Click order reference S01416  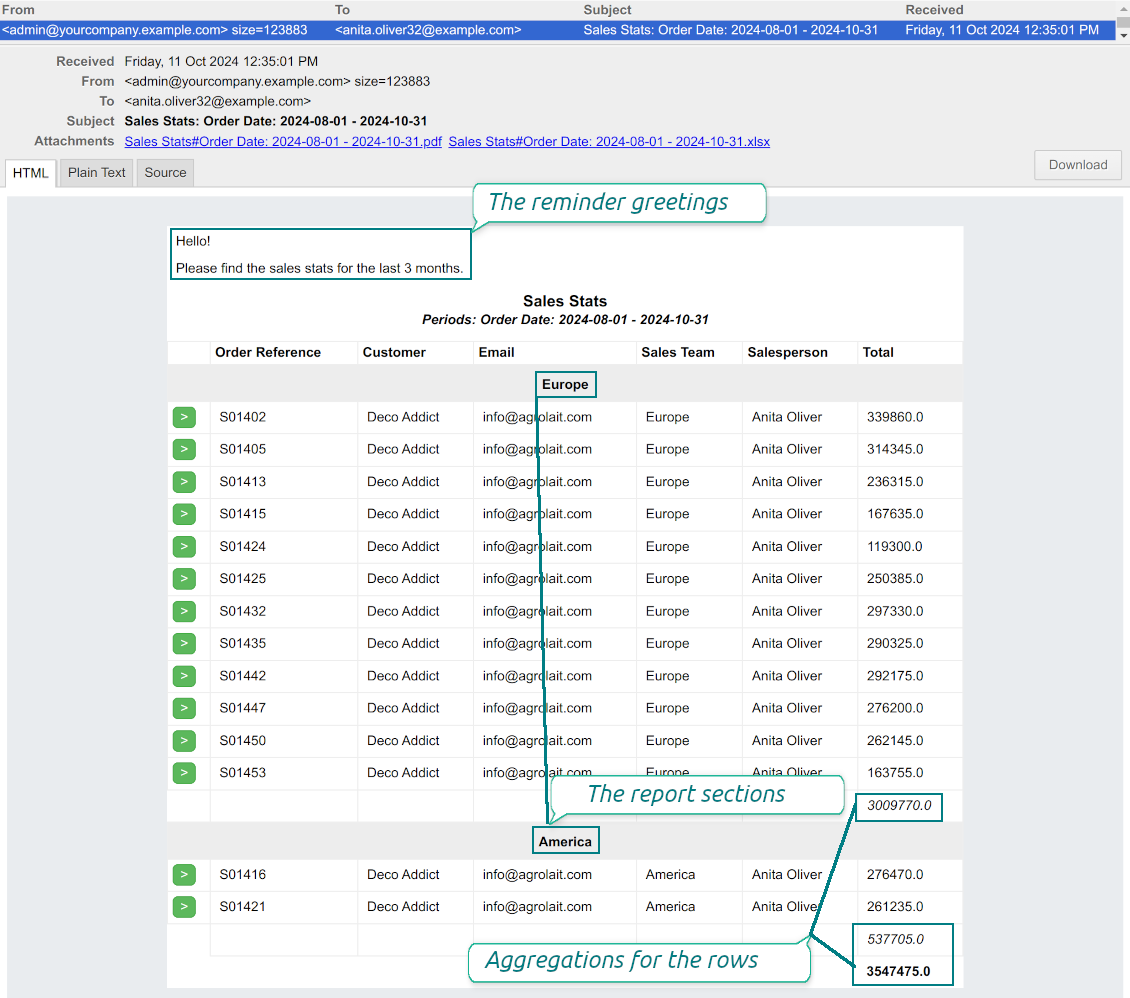click(243, 875)
